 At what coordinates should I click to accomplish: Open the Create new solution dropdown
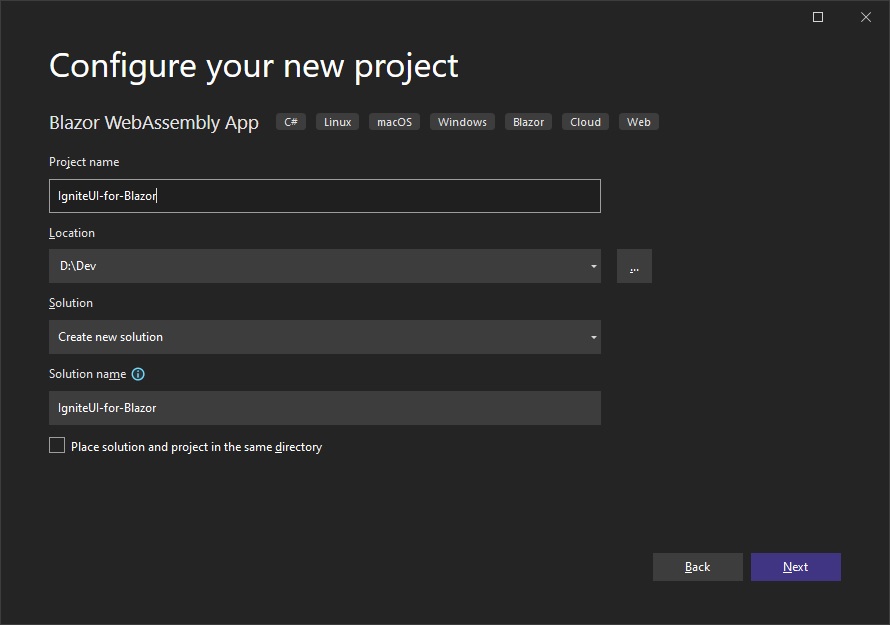coord(593,337)
